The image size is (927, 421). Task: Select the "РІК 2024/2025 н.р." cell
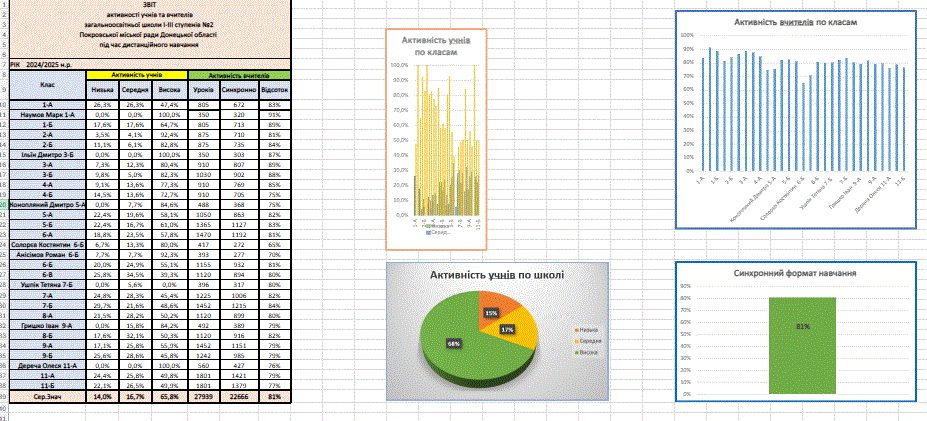click(x=47, y=63)
